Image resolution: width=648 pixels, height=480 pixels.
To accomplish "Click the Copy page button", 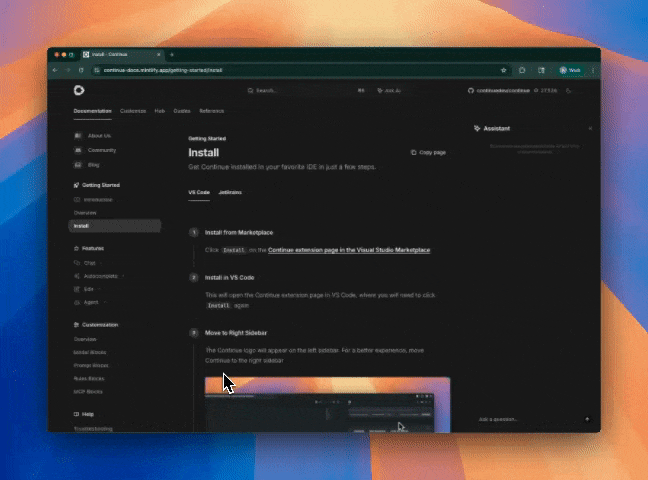I will [428, 153].
